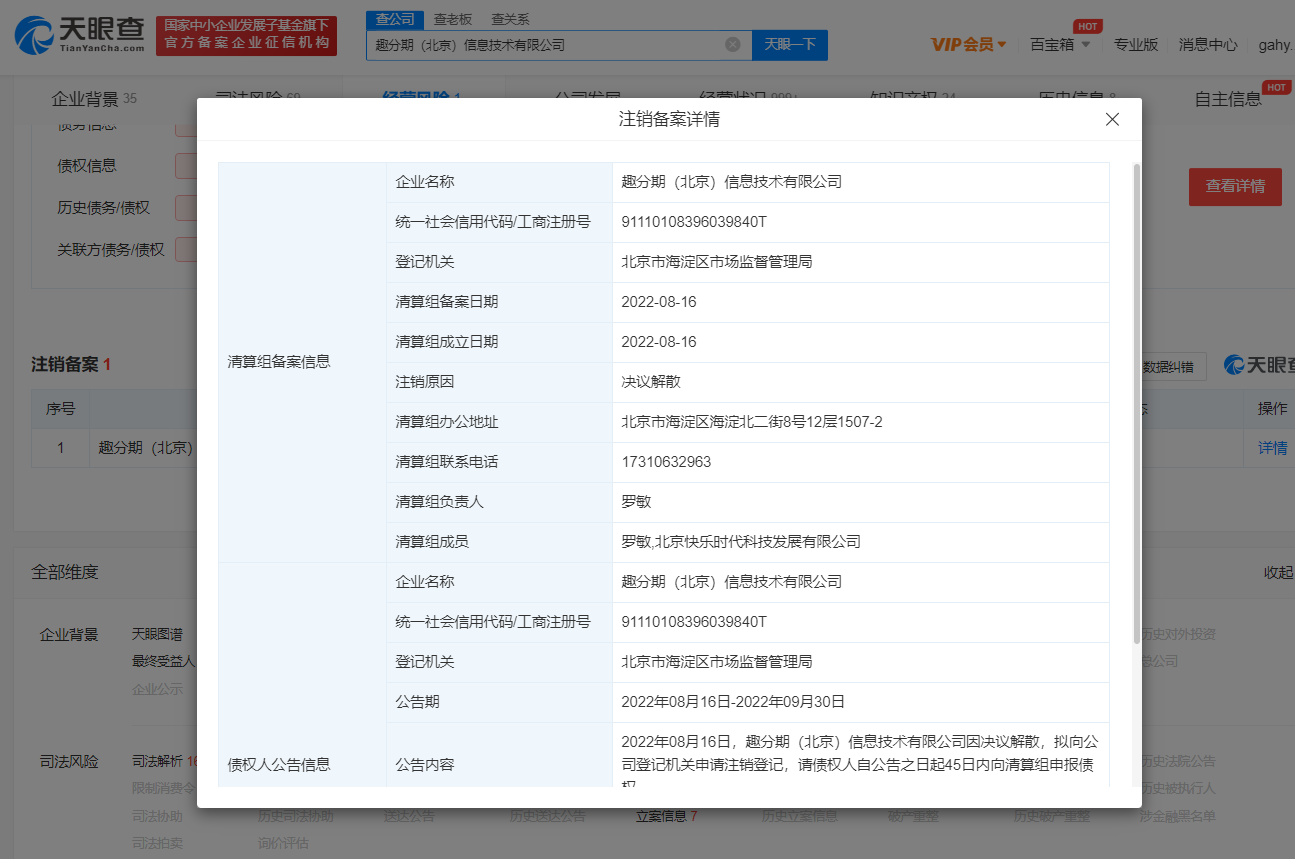Click the 天眼查 logo icon
1295x859 pixels.
(x=35, y=35)
